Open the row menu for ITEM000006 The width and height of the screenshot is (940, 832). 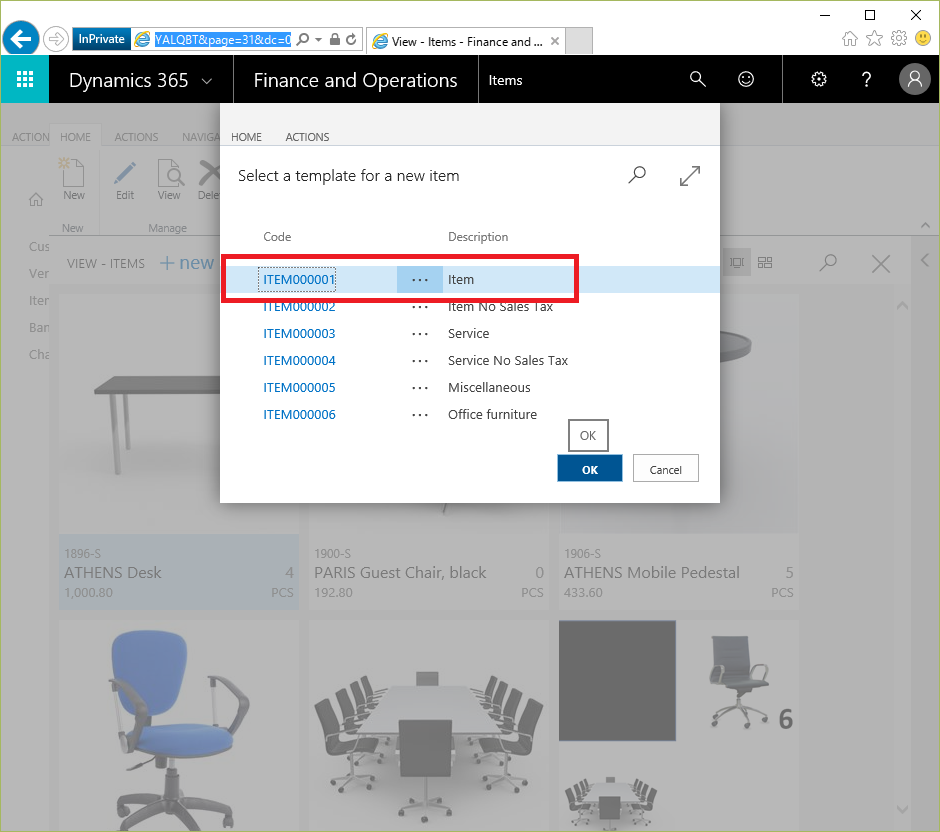coord(420,415)
